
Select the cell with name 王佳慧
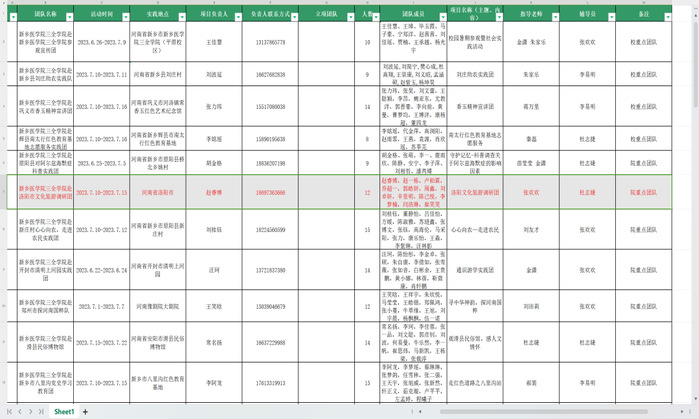214,44
